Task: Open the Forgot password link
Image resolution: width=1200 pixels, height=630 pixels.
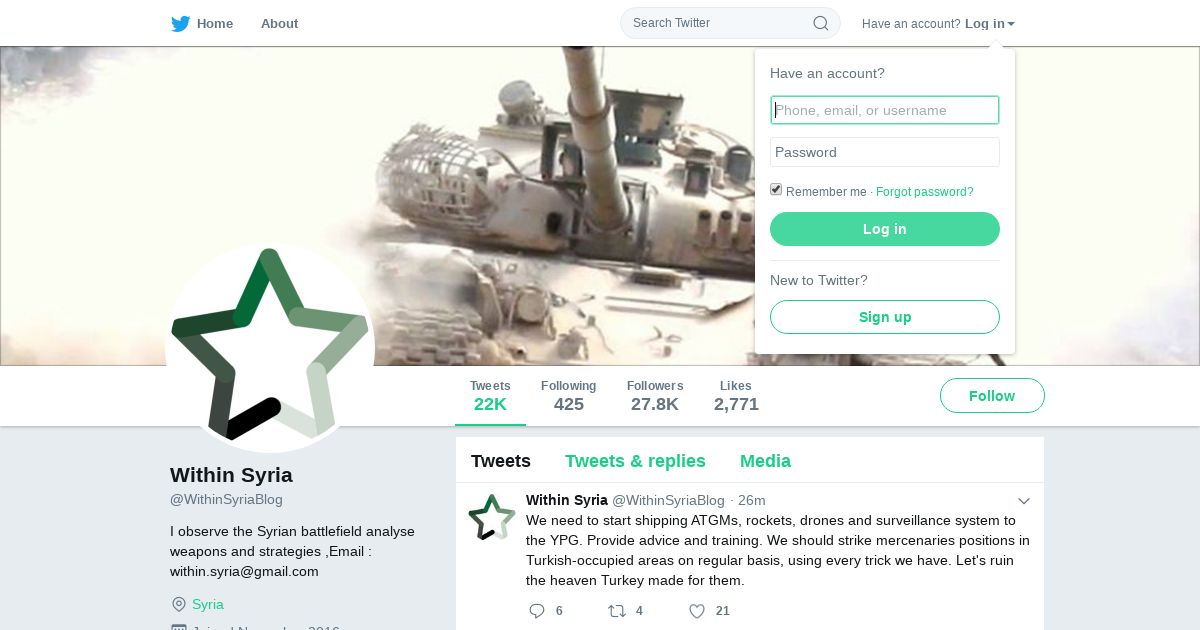Action: [x=925, y=192]
